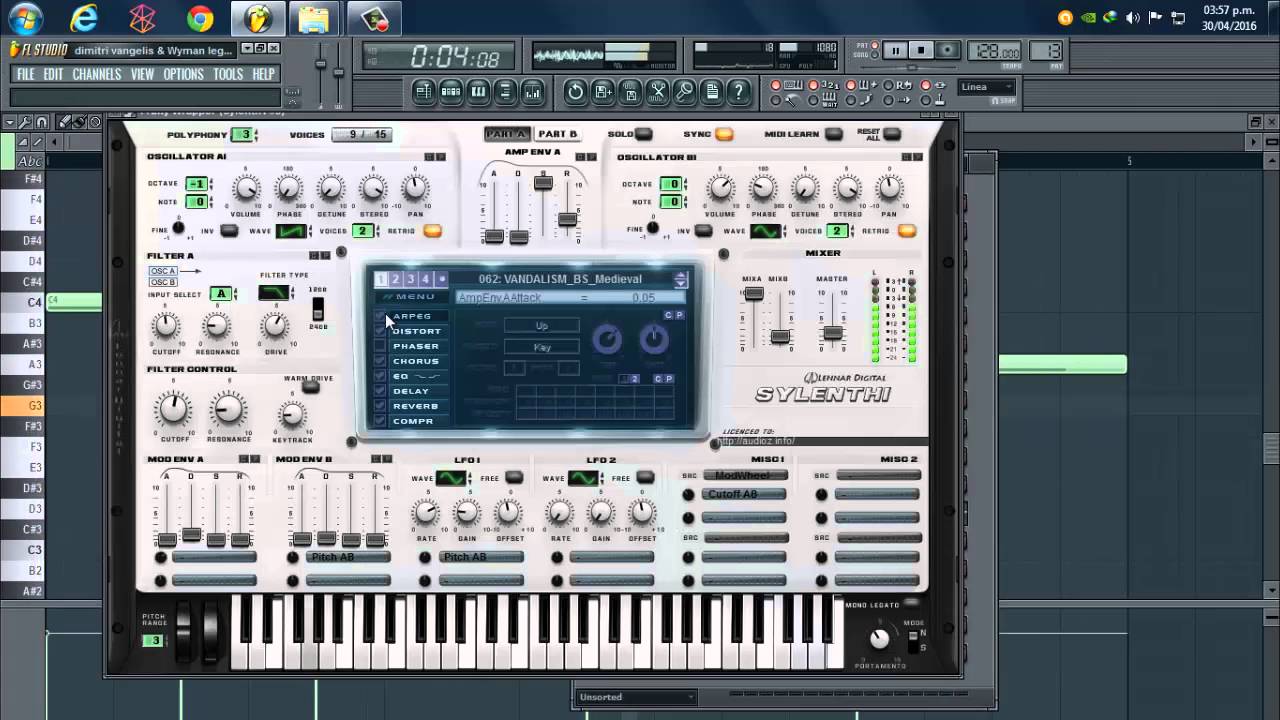
Task: Open the Linea snap dropdown
Action: click(x=987, y=87)
